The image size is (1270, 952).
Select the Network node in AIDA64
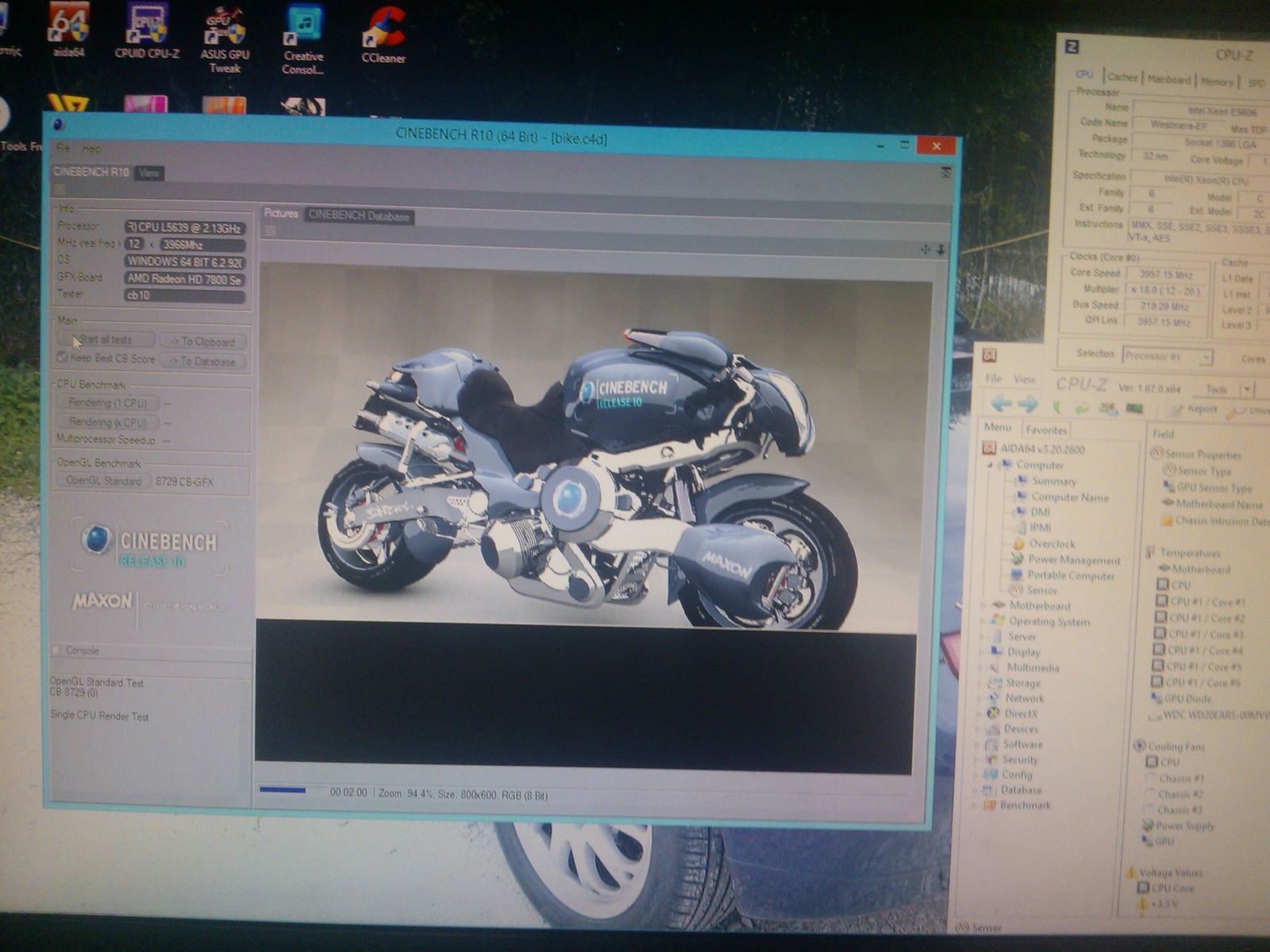pyautogui.click(x=1016, y=698)
